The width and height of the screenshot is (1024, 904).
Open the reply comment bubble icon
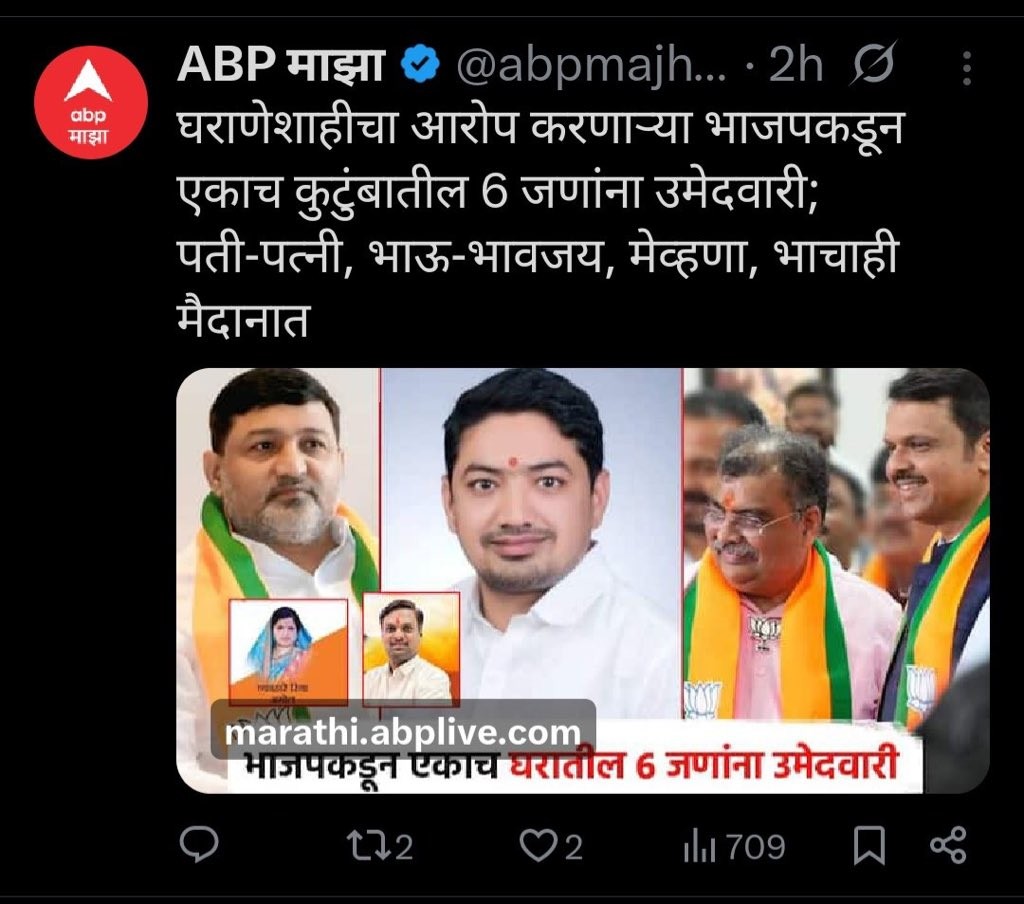(x=199, y=845)
